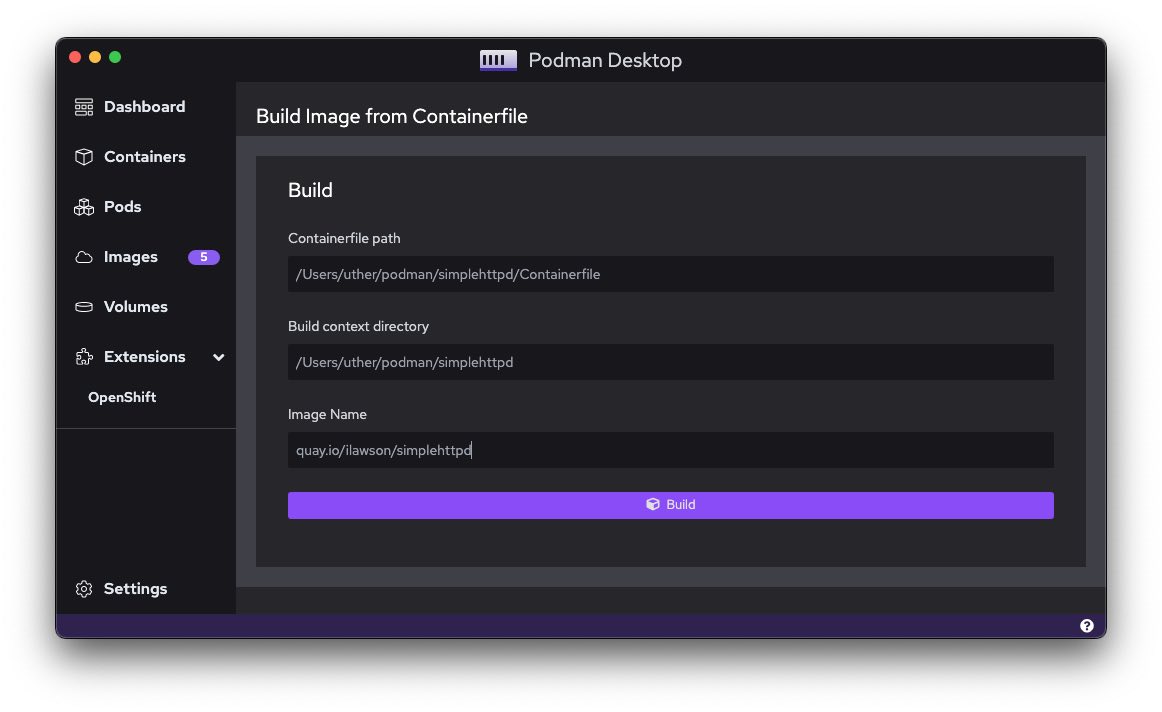Click the help question mark icon
The image size is (1162, 712).
[x=1086, y=626]
